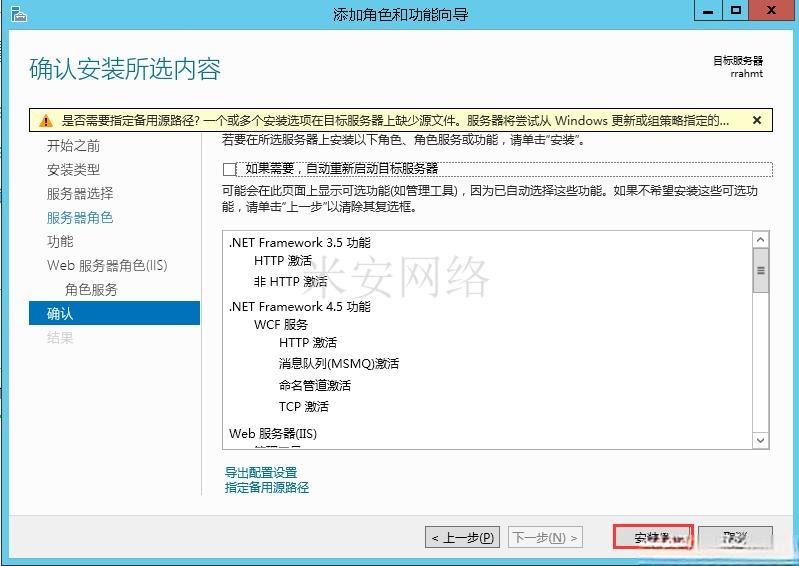Go to Web 服务器角色(IIS) step
This screenshot has width=799, height=566.
tap(108, 265)
